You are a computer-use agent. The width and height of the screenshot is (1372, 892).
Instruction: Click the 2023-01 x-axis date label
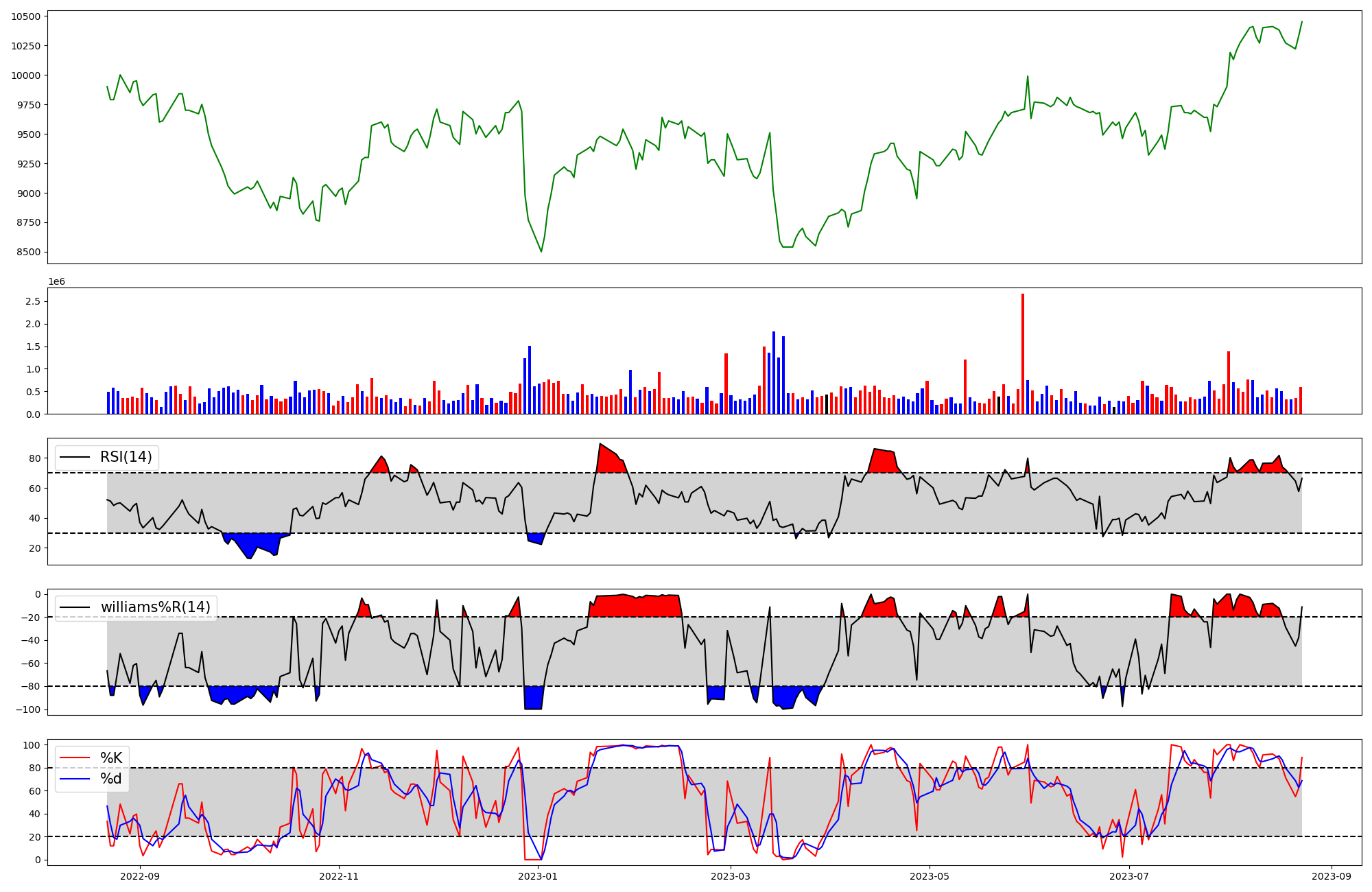point(538,876)
